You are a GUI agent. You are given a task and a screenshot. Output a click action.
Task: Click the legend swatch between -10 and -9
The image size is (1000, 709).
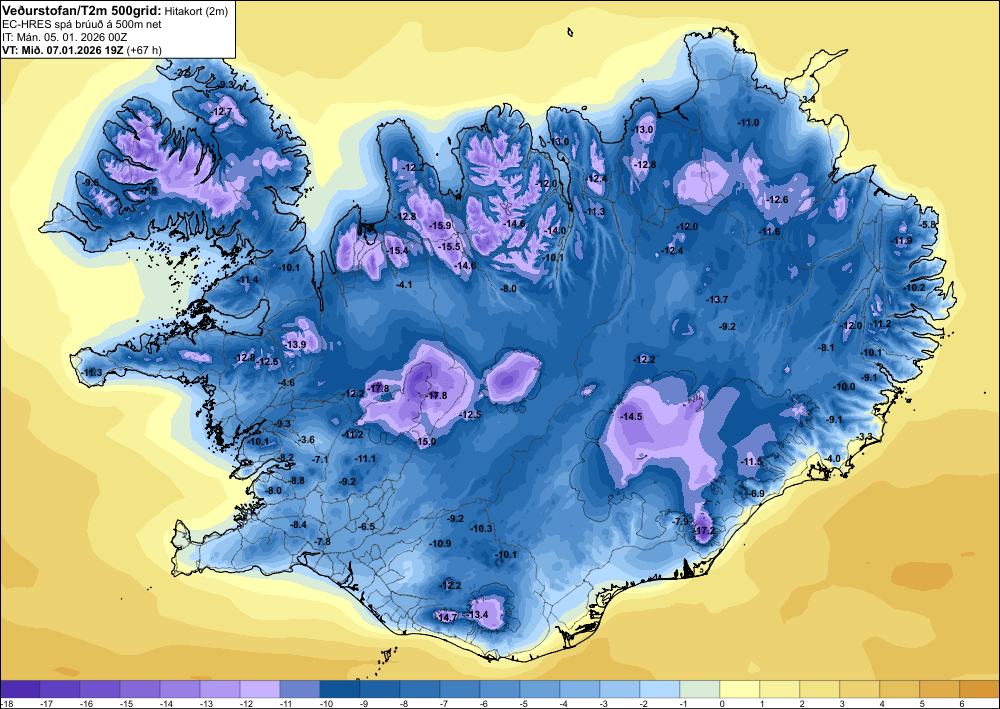click(340, 689)
